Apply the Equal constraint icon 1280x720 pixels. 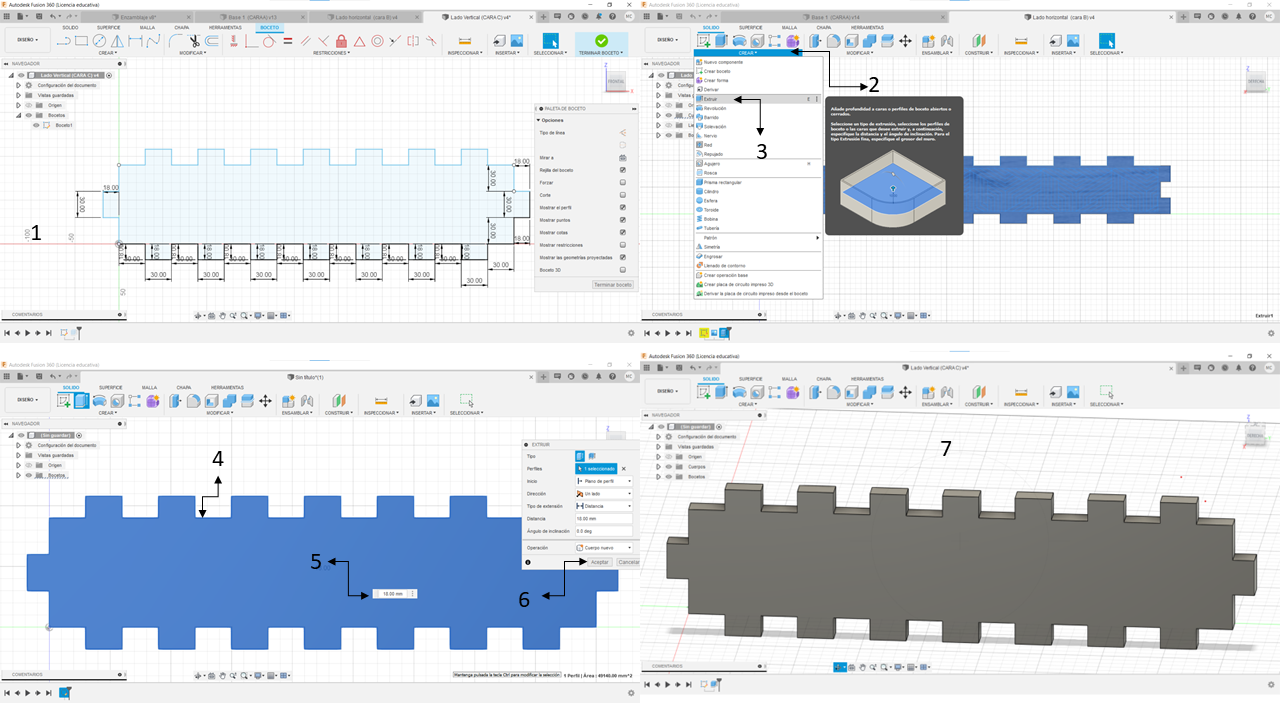coord(288,41)
